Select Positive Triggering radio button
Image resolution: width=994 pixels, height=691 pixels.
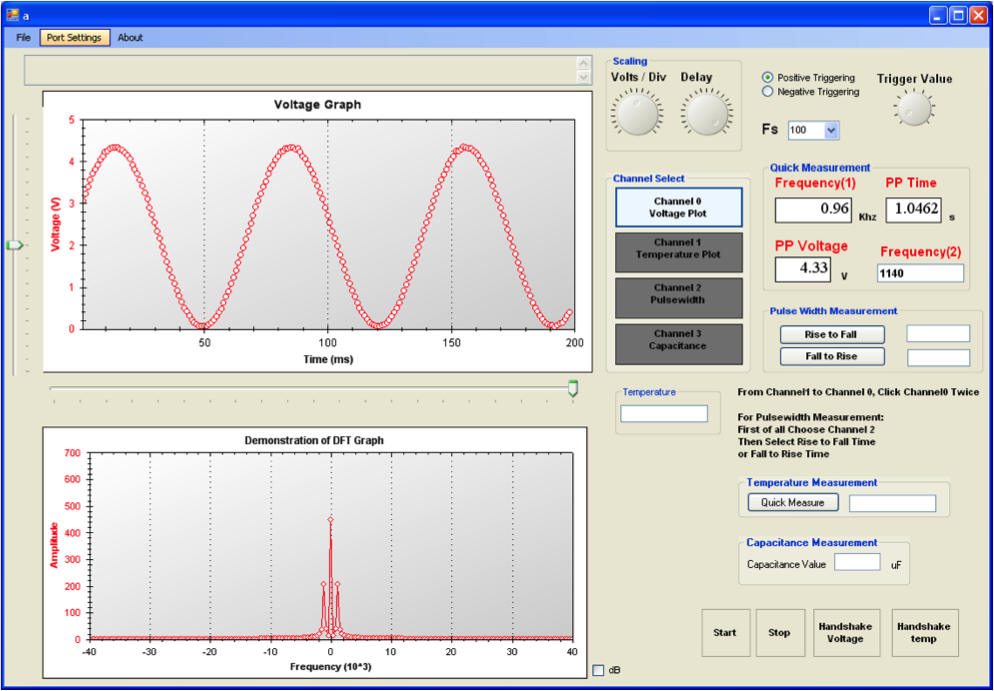click(x=768, y=77)
